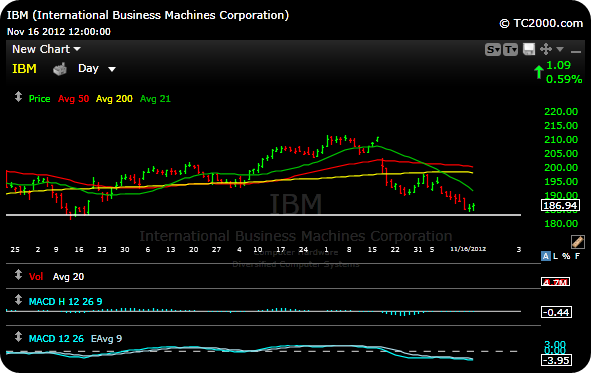Select the MACD H 12 26 9 label
Viewport: 591px width, 373px height.
66,301
